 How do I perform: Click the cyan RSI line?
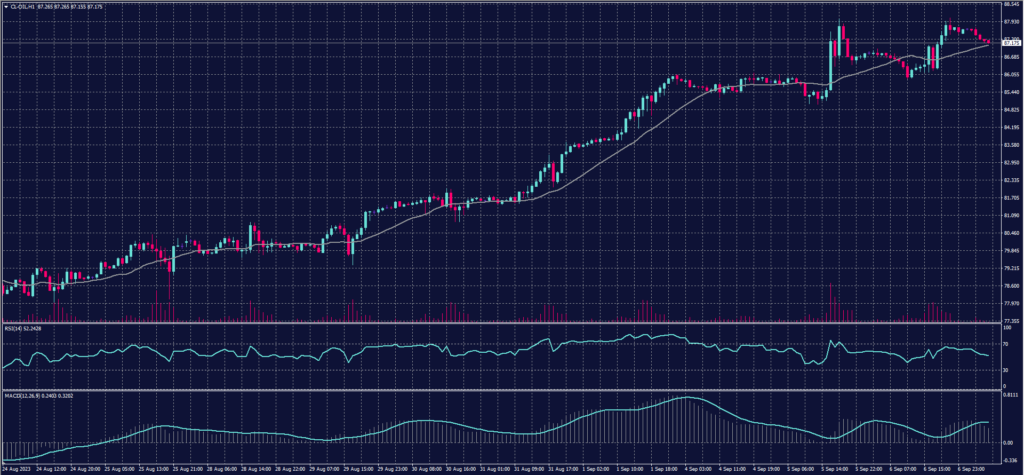[x=400, y=347]
